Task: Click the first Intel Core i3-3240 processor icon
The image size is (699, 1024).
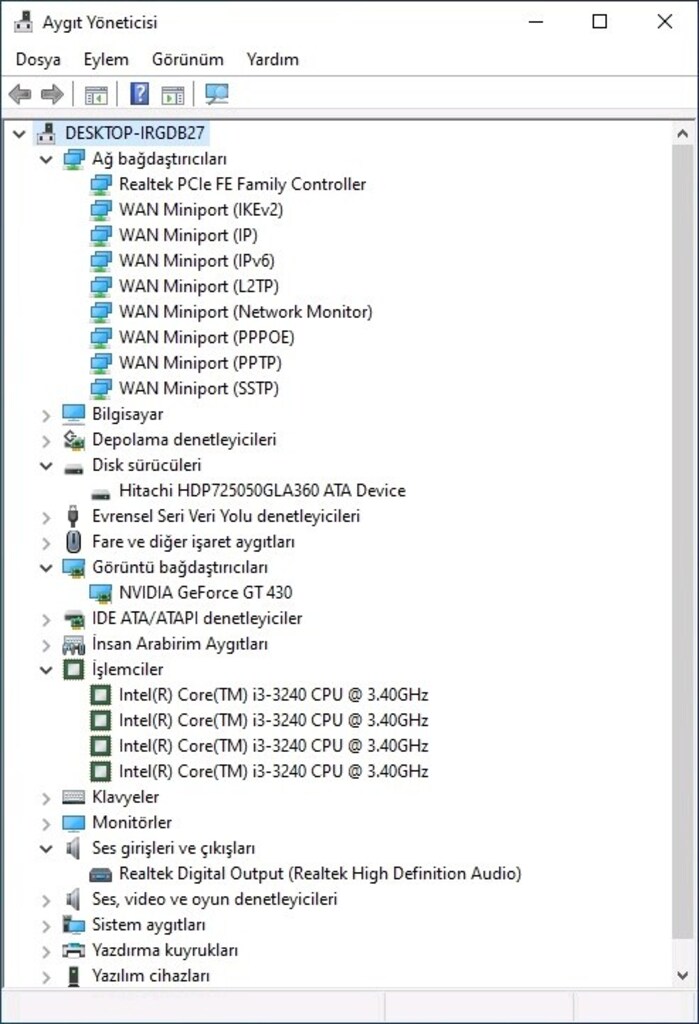Action: 101,695
